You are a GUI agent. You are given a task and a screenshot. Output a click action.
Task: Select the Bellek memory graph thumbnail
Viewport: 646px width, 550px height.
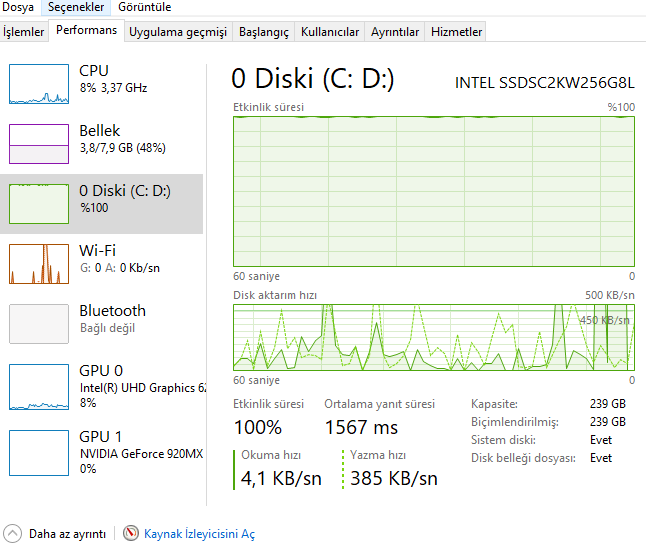point(39,144)
